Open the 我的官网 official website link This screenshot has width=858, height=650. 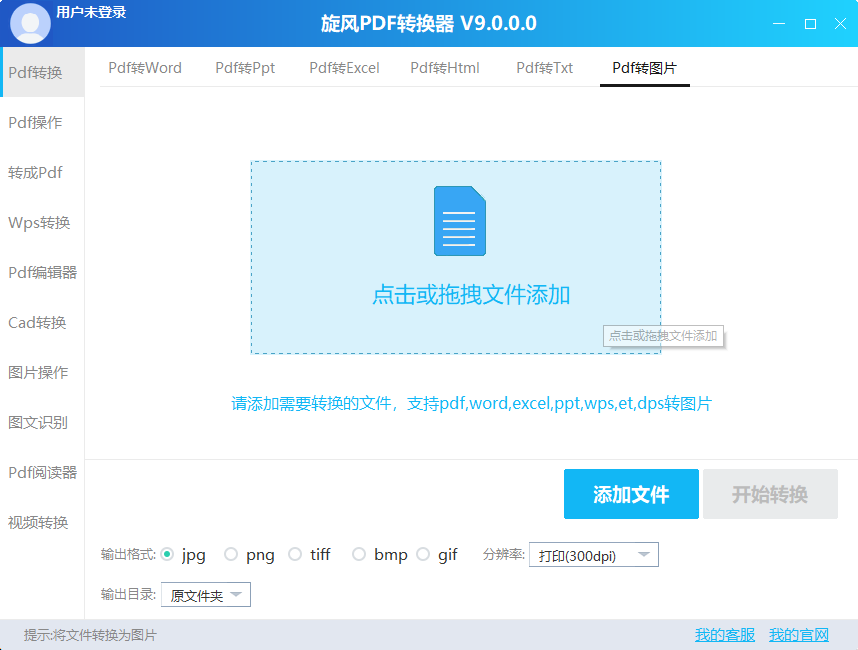799,635
